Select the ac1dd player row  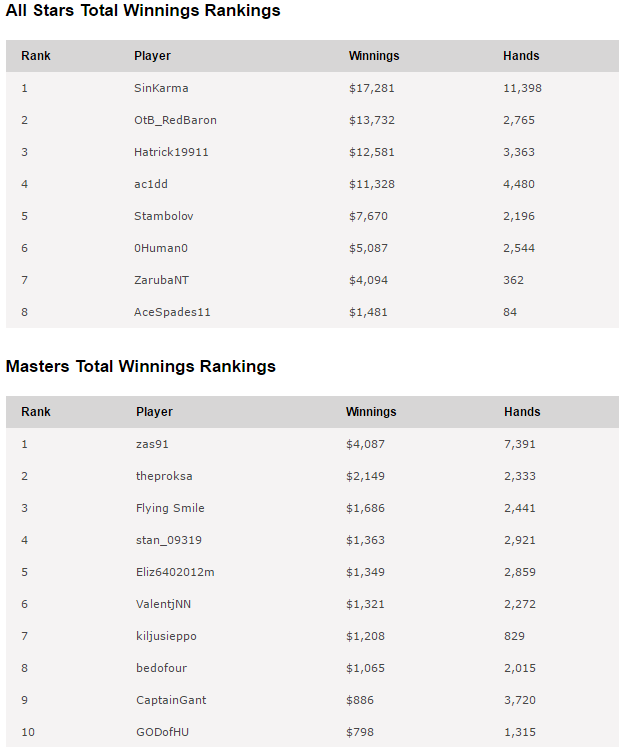coord(312,184)
